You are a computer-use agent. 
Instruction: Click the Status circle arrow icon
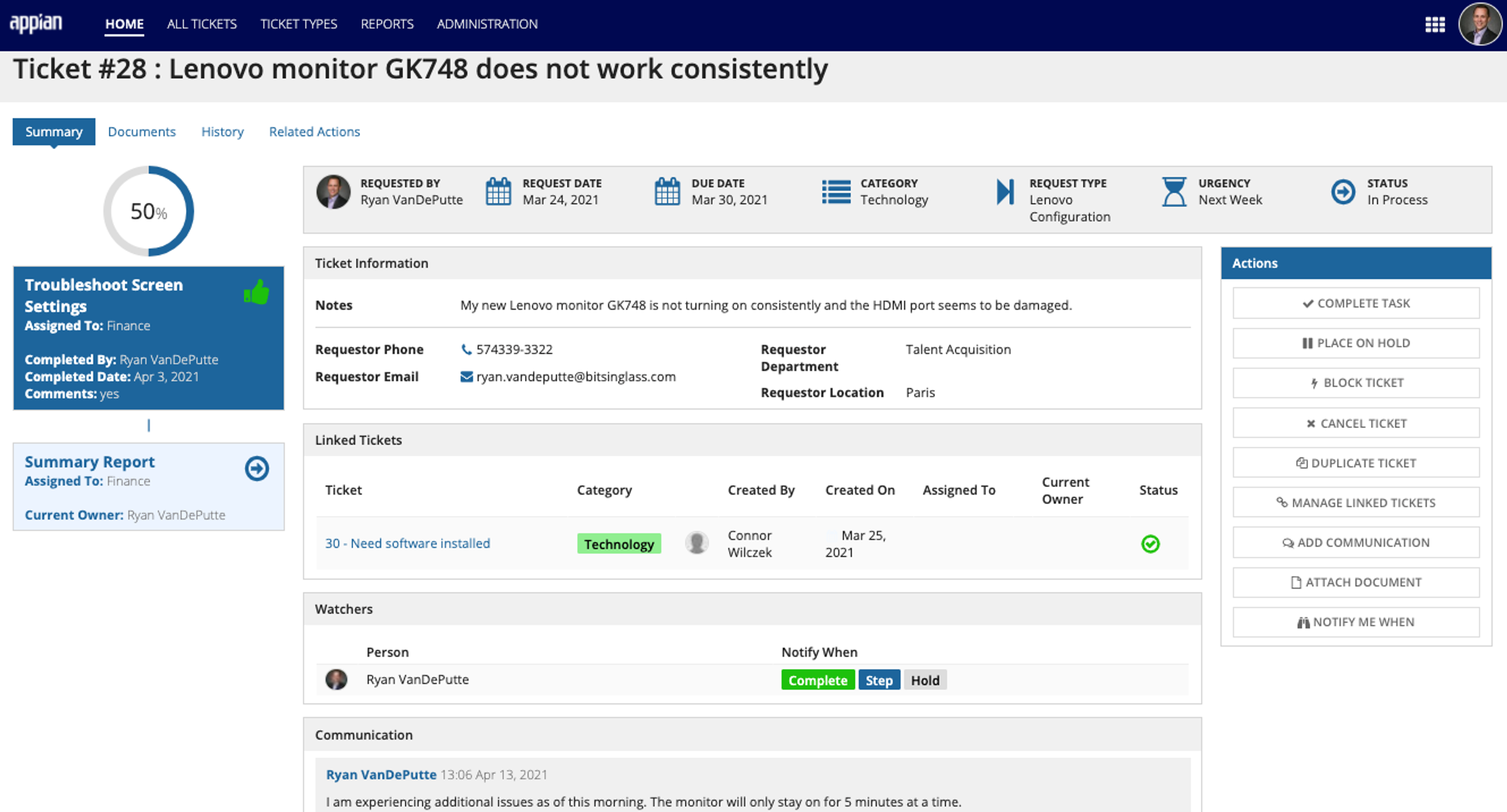click(1343, 192)
